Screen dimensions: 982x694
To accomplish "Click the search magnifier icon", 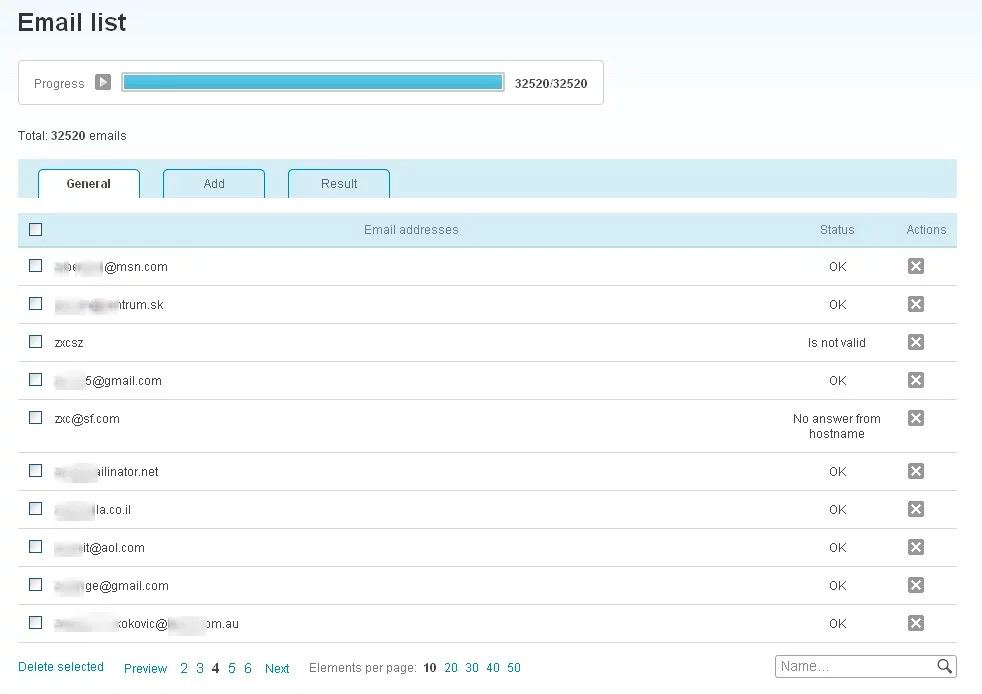I will pyautogui.click(x=944, y=666).
